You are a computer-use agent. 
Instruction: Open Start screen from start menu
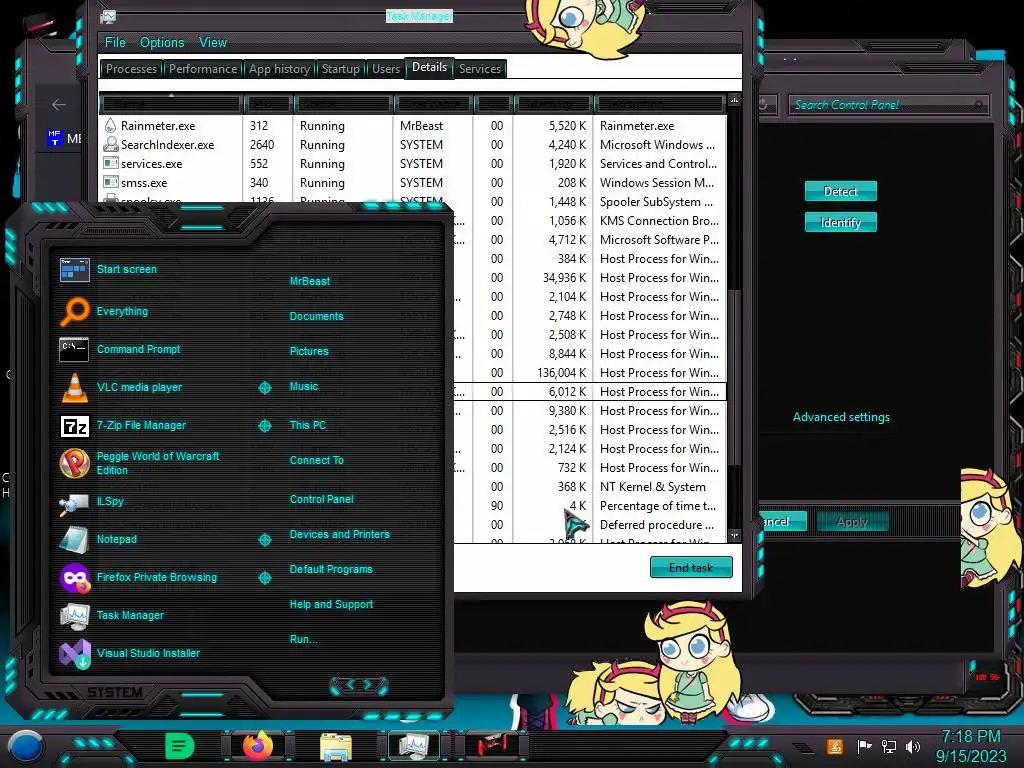126,269
